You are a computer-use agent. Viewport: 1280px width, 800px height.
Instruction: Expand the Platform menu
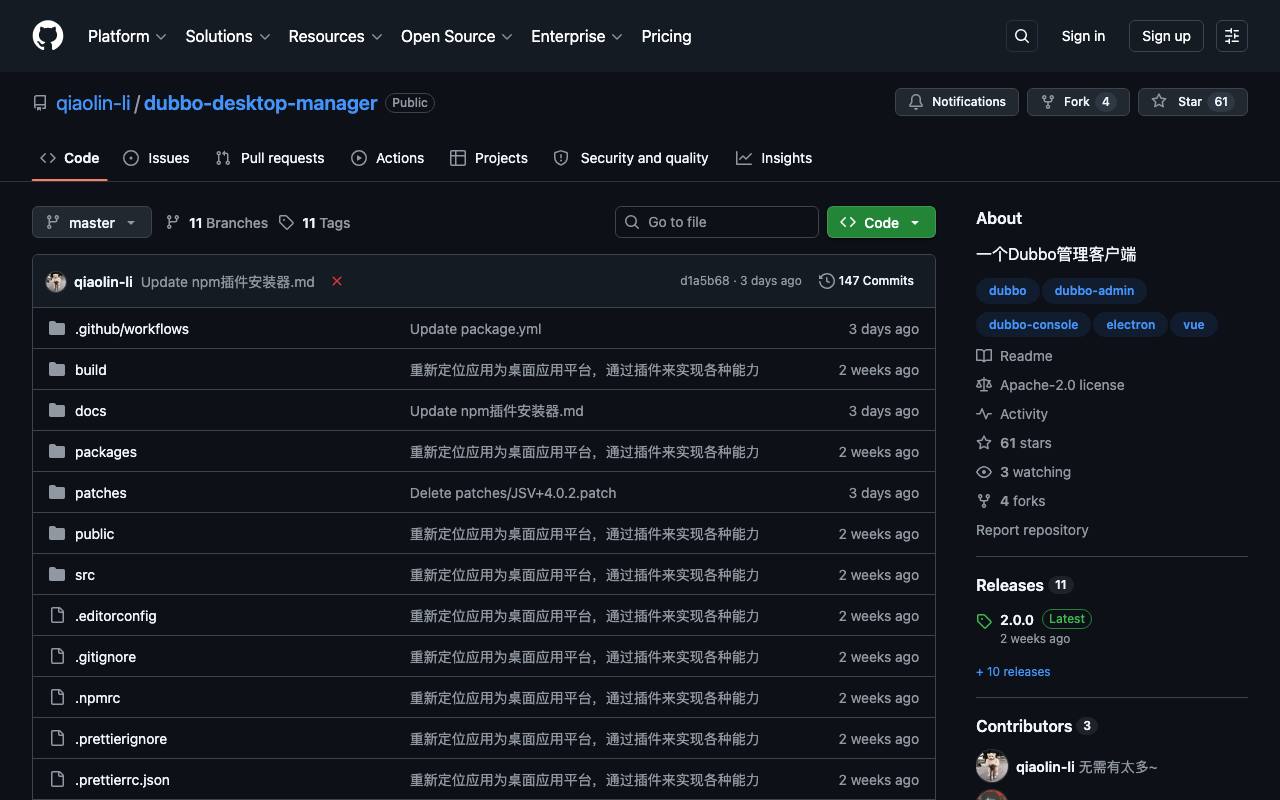point(127,36)
